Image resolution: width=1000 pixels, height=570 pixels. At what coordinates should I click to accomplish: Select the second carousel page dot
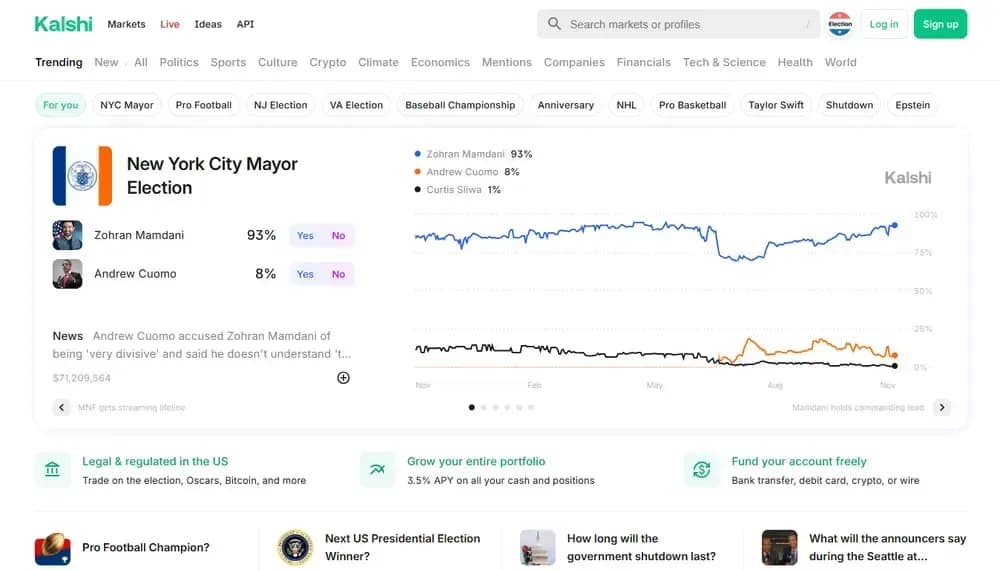click(x=483, y=407)
